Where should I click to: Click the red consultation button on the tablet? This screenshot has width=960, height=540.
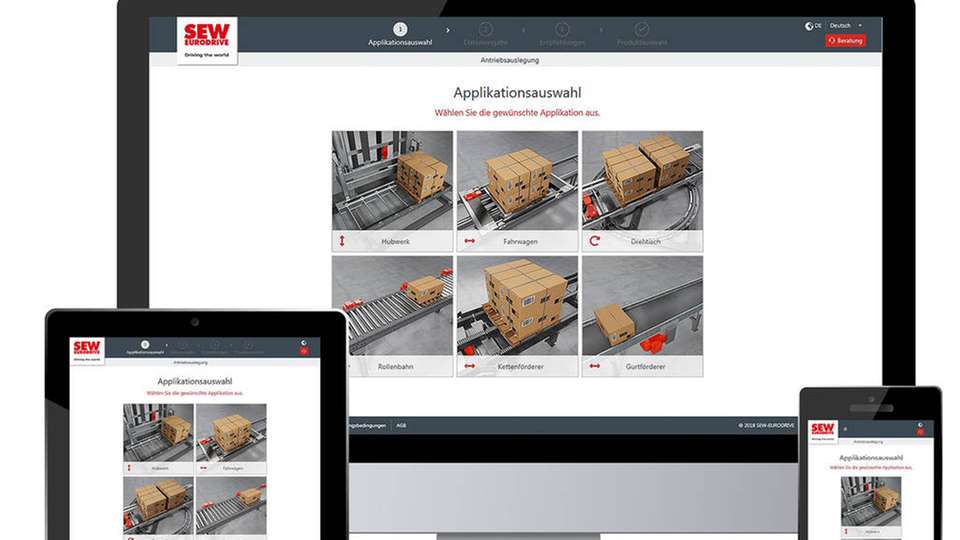[x=304, y=351]
